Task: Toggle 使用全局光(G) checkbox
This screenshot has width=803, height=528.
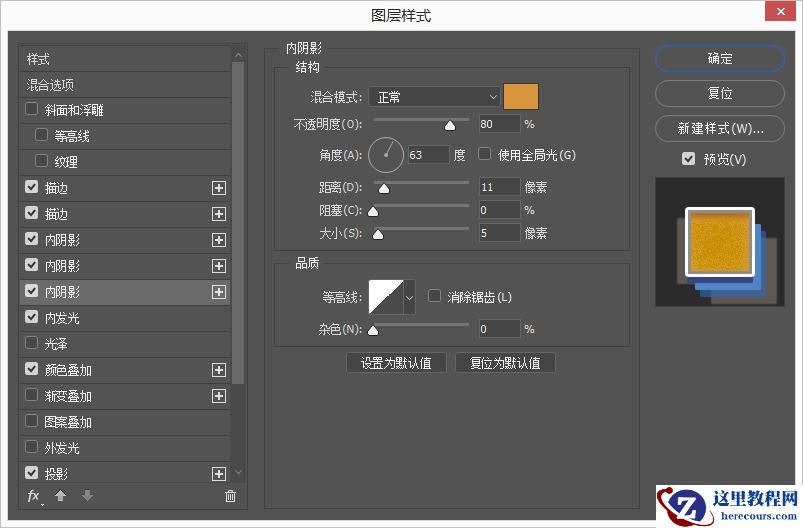Action: pos(484,154)
